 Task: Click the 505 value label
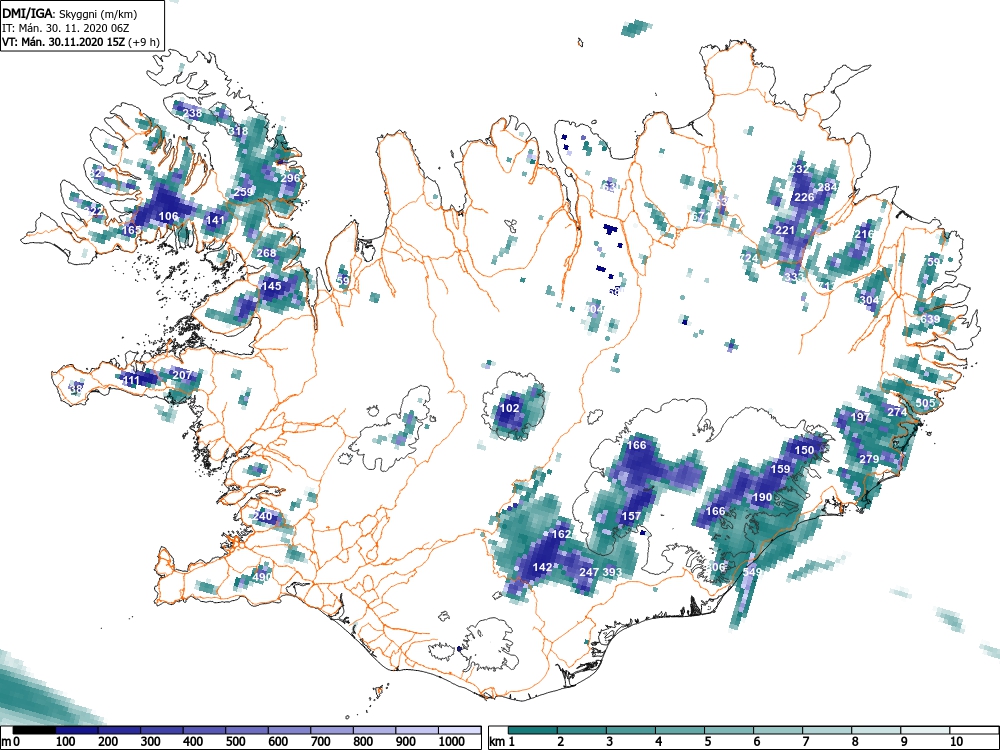tap(925, 402)
